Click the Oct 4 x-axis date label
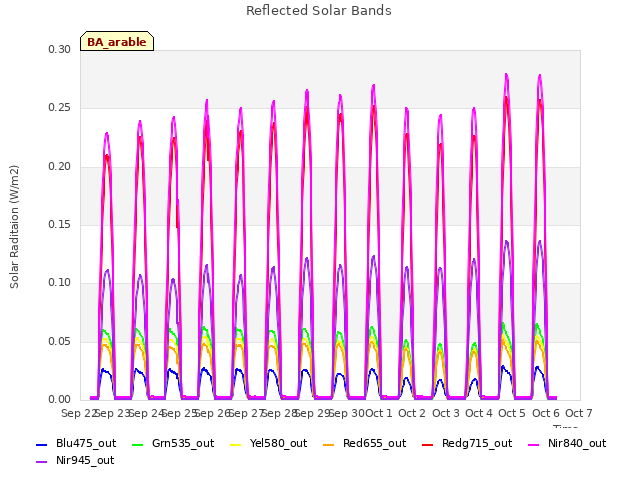The height and width of the screenshot is (480, 640). 479,413
